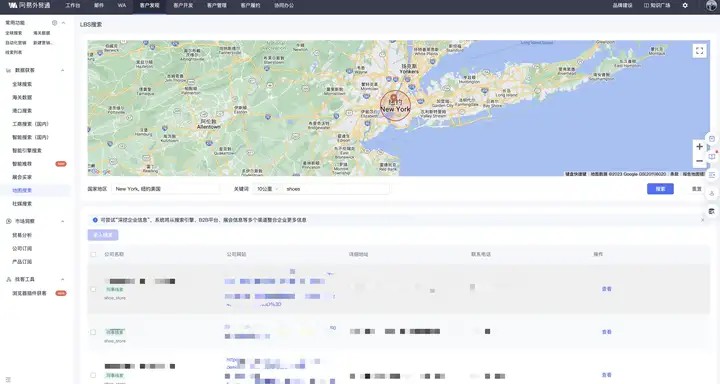Open 贸易分析 in sidebar
Image resolution: width=720 pixels, height=384 pixels.
22,235
